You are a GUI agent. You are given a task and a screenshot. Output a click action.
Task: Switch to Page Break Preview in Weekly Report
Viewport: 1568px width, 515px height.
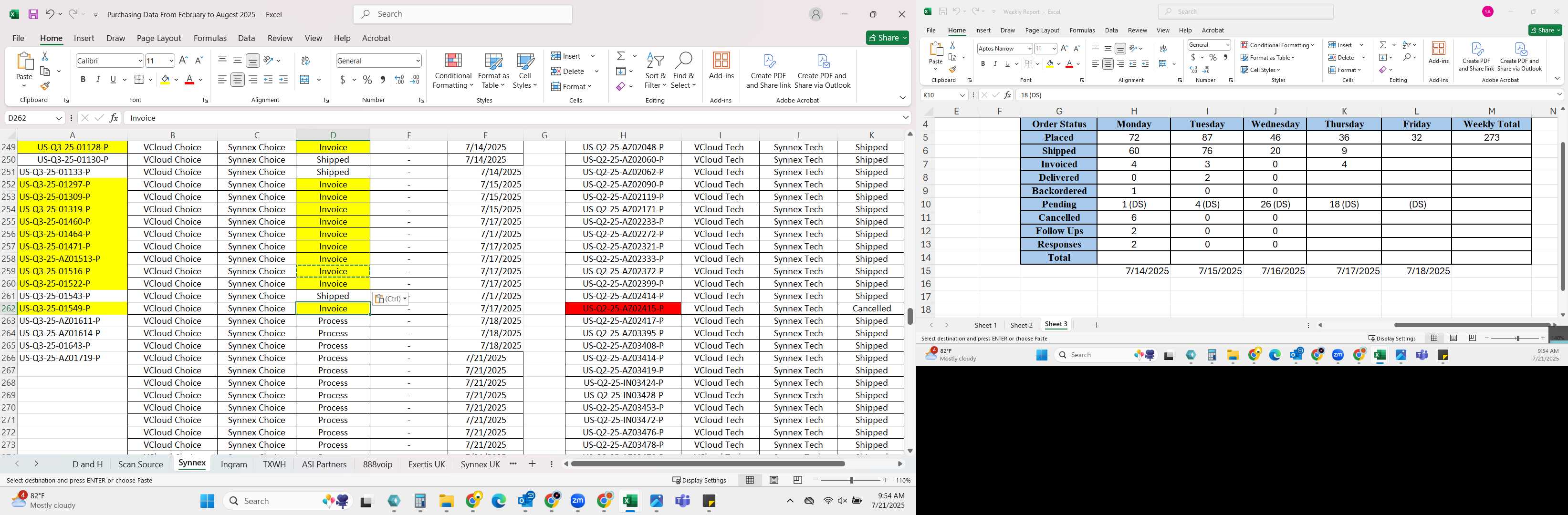click(1473, 338)
